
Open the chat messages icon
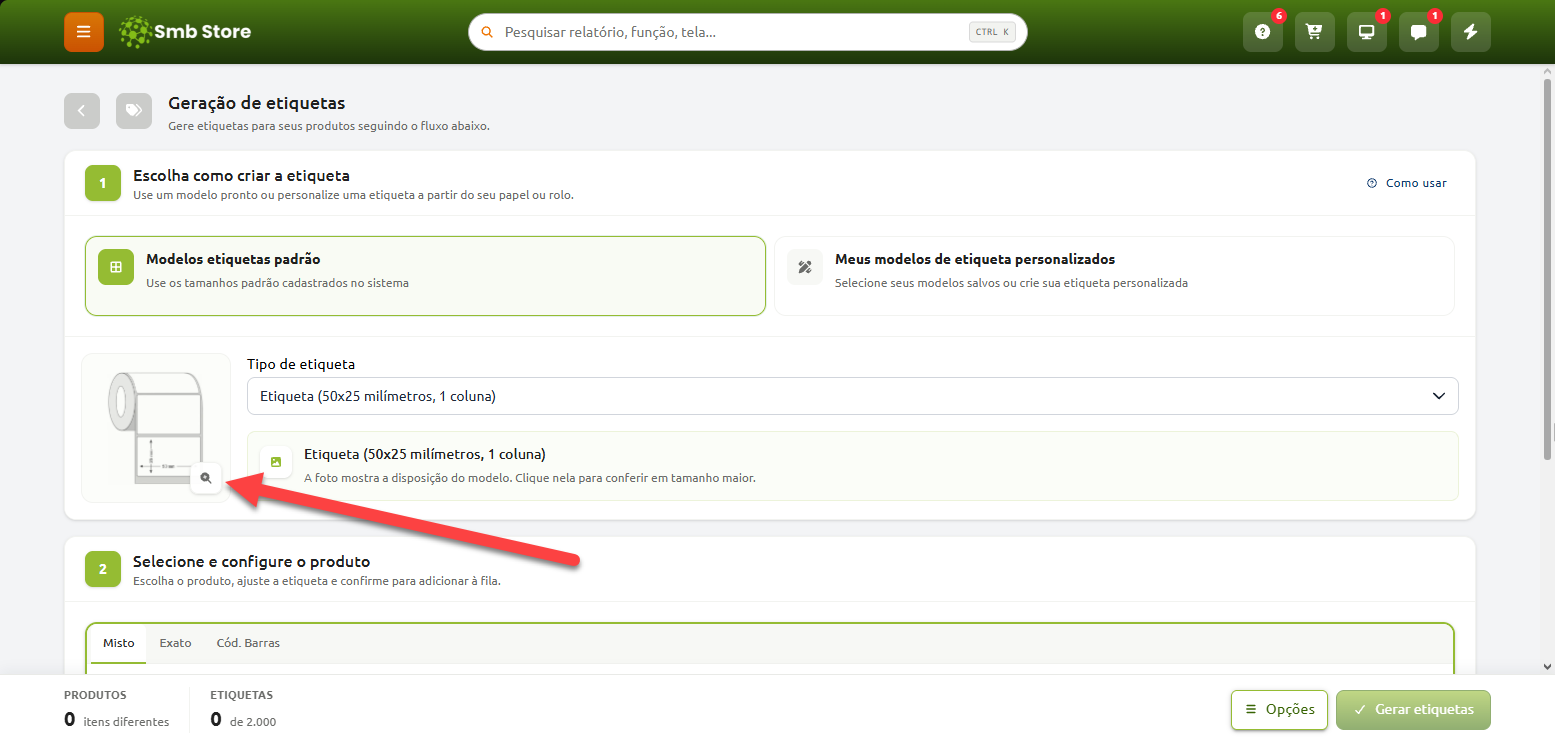[1419, 32]
